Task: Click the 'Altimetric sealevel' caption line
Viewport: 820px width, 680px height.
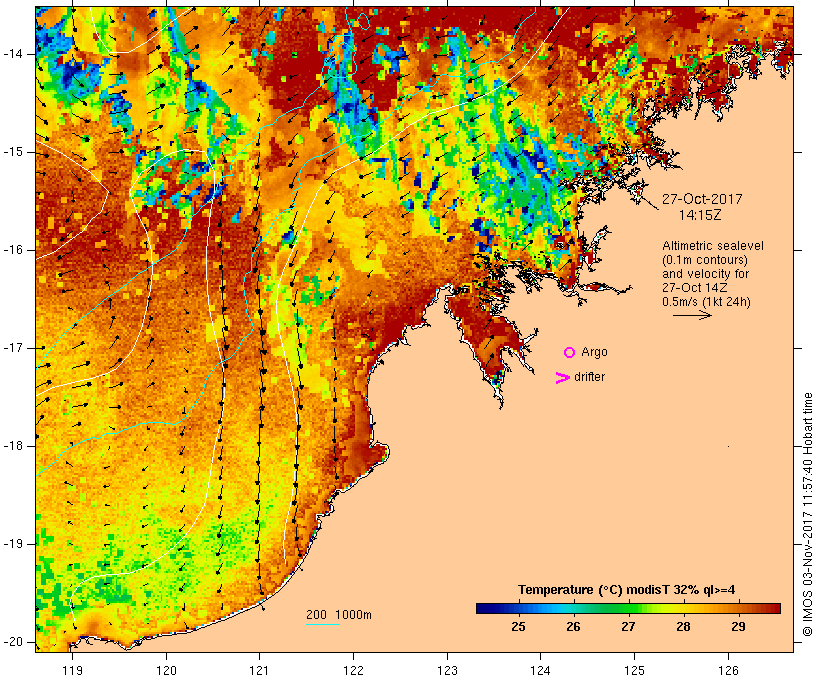Action: click(x=713, y=246)
